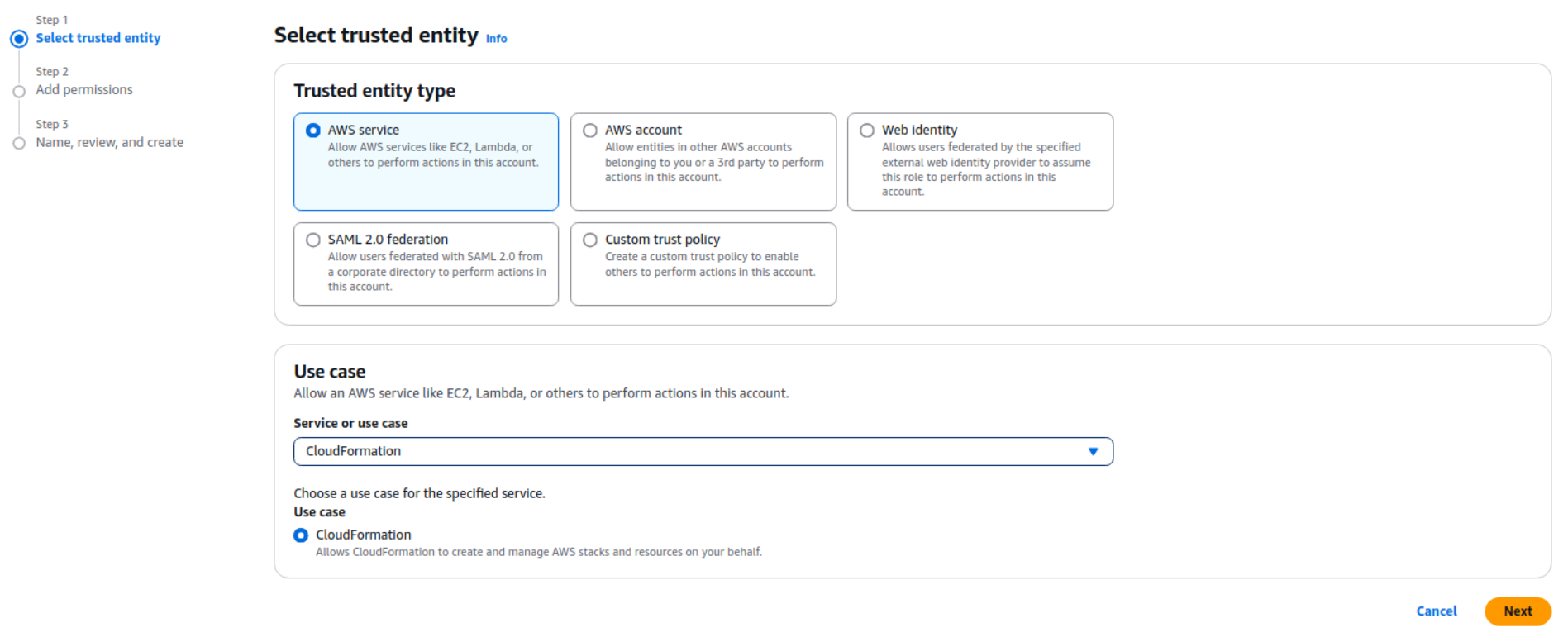The image size is (1568, 637).
Task: Go to Step 1 Select trusted entity
Action: coord(98,38)
